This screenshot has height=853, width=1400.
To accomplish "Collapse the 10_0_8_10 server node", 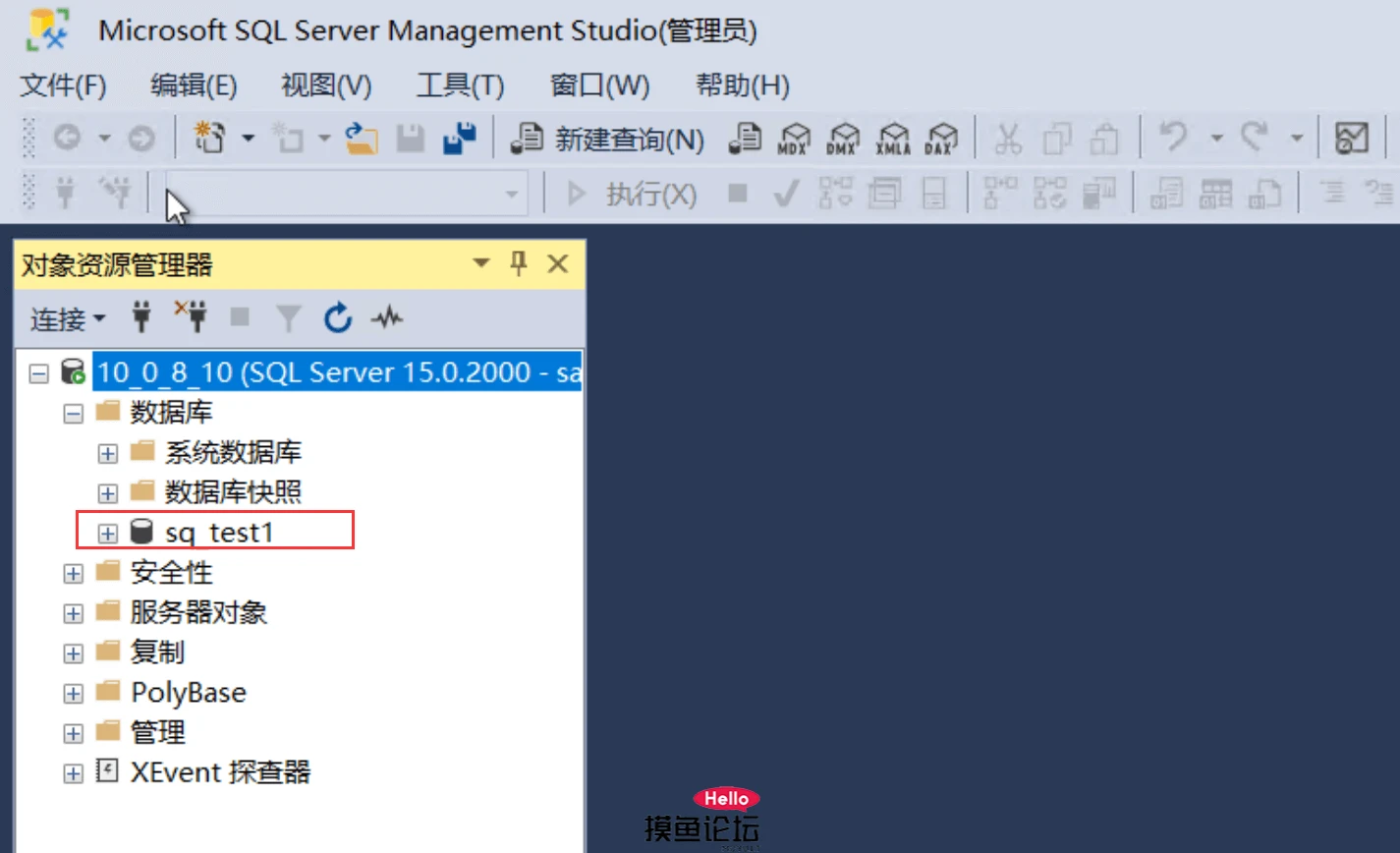I will click(38, 373).
